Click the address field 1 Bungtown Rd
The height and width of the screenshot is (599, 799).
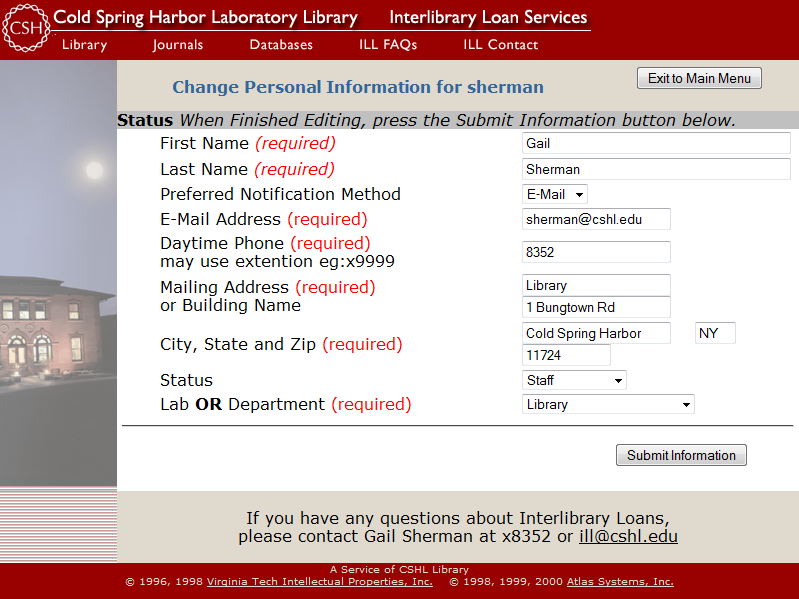point(596,307)
